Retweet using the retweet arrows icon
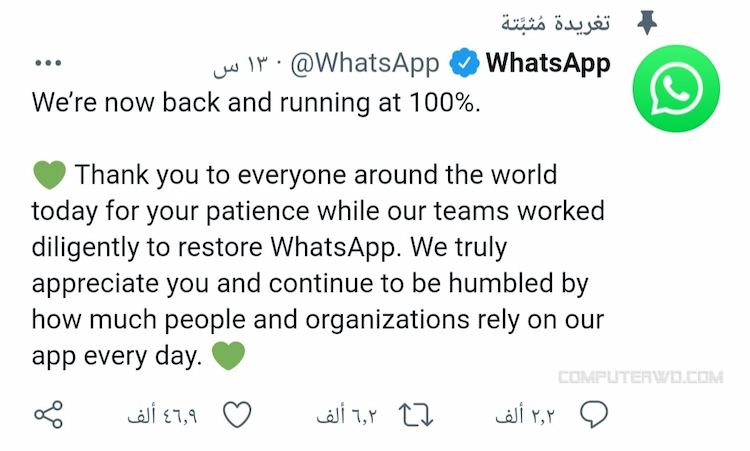The height and width of the screenshot is (451, 750). coord(416,415)
